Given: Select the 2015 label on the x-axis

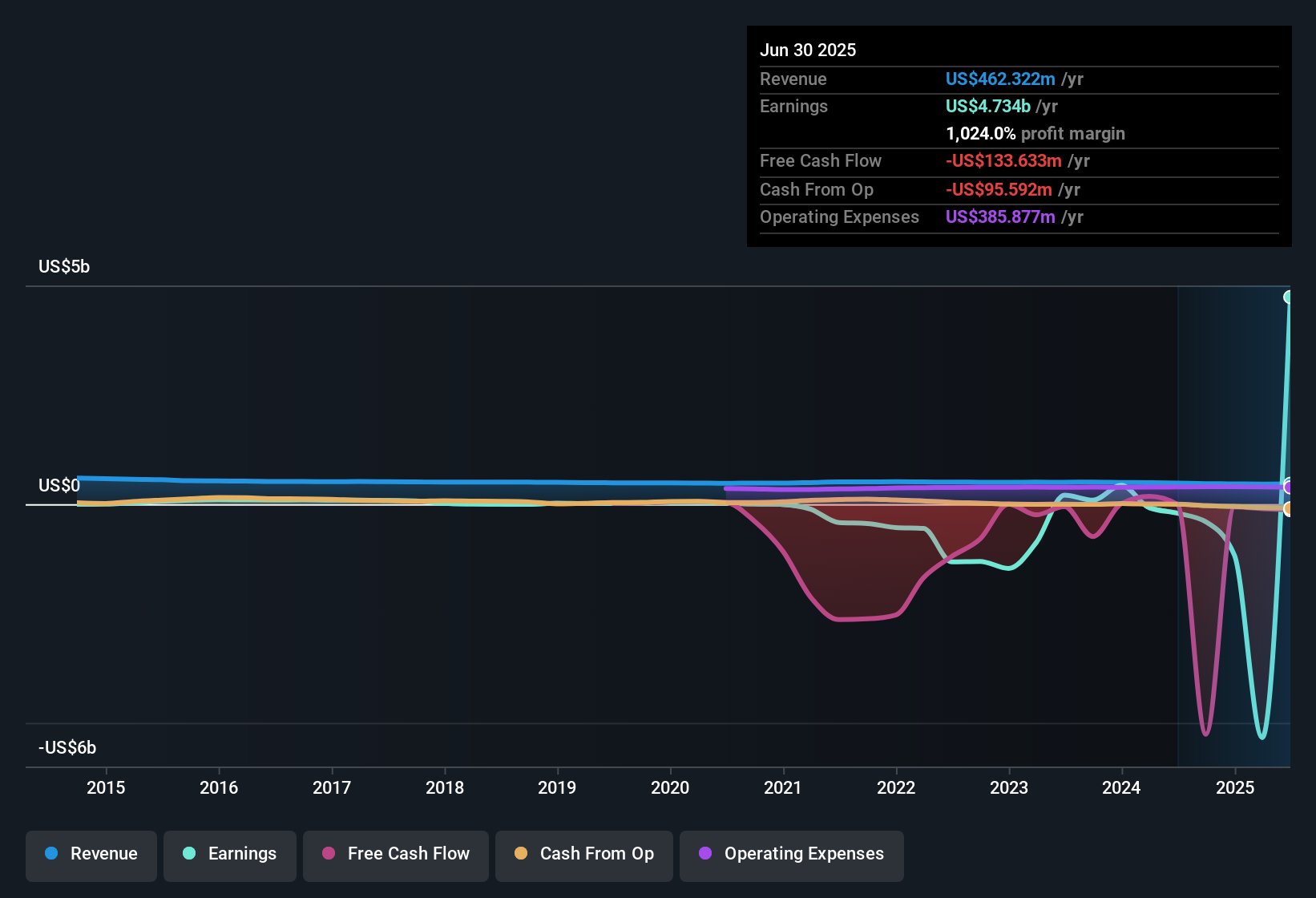Looking at the screenshot, I should coord(106,787).
